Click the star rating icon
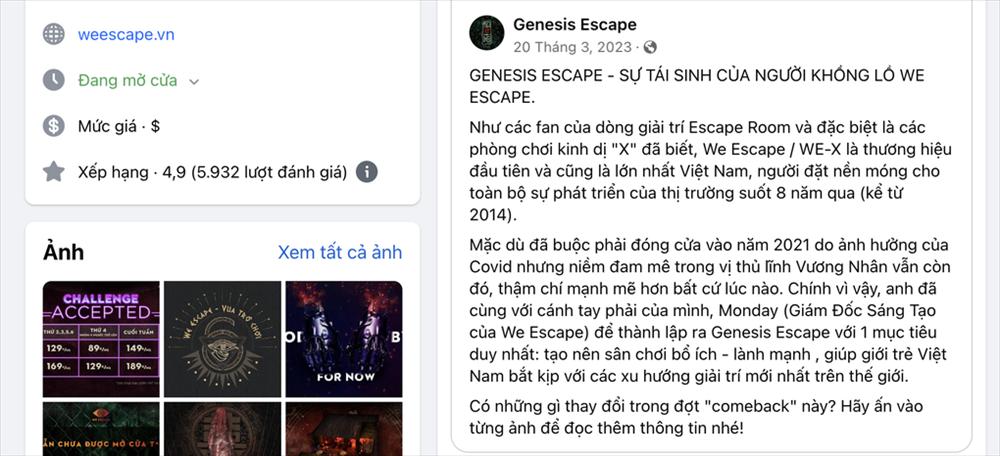The width and height of the screenshot is (1000, 456). tap(54, 172)
